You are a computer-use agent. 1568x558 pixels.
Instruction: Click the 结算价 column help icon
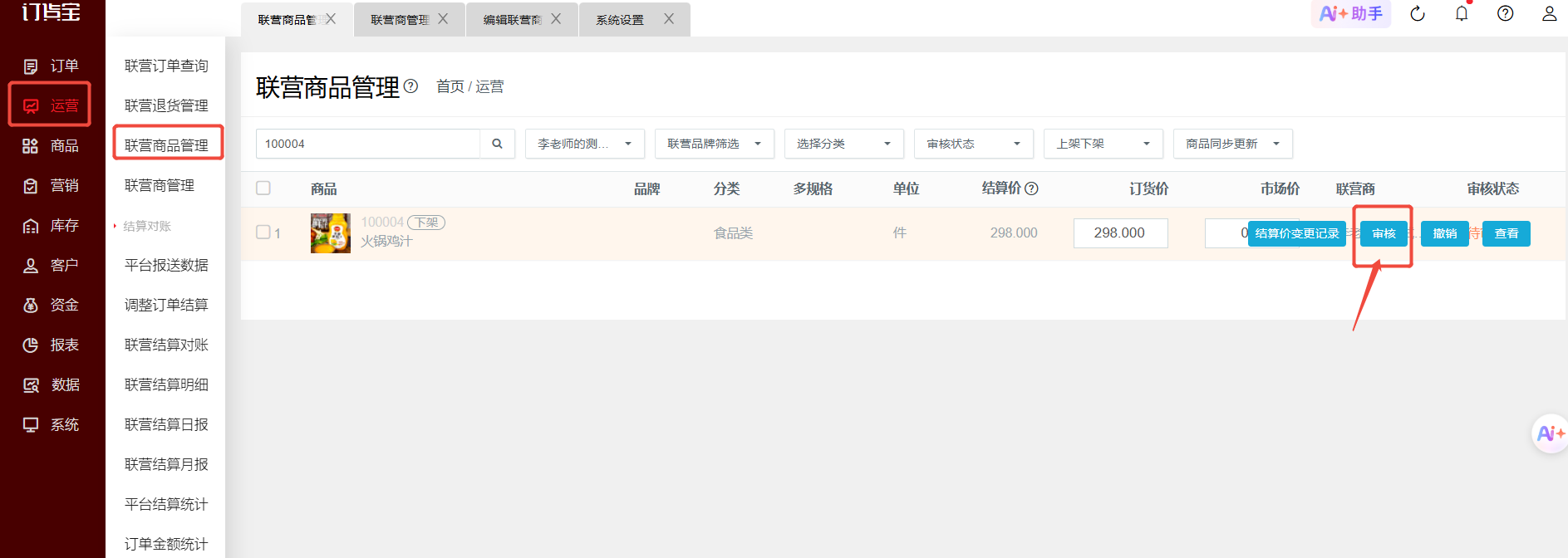point(1031,188)
